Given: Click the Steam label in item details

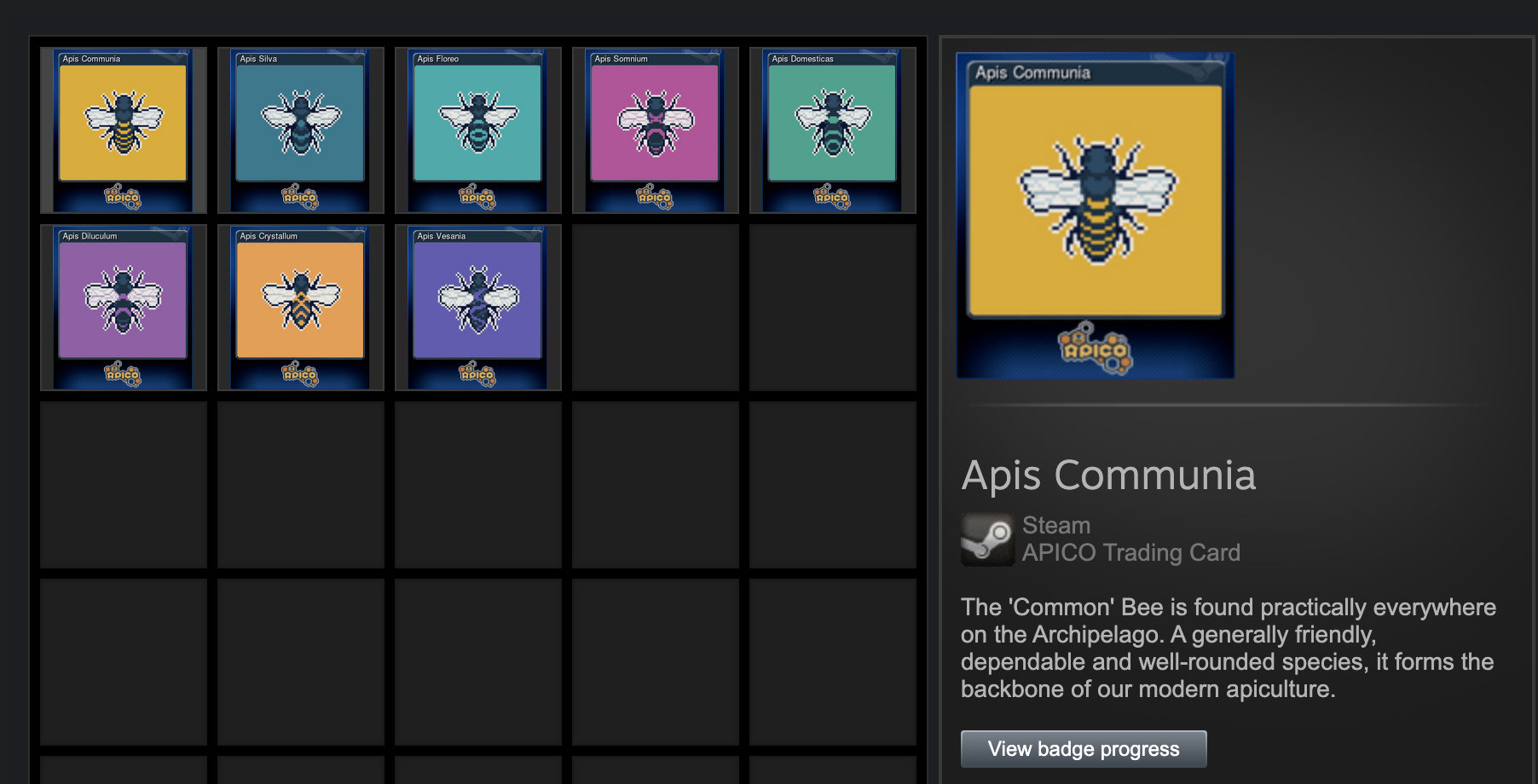Looking at the screenshot, I should click(1056, 525).
